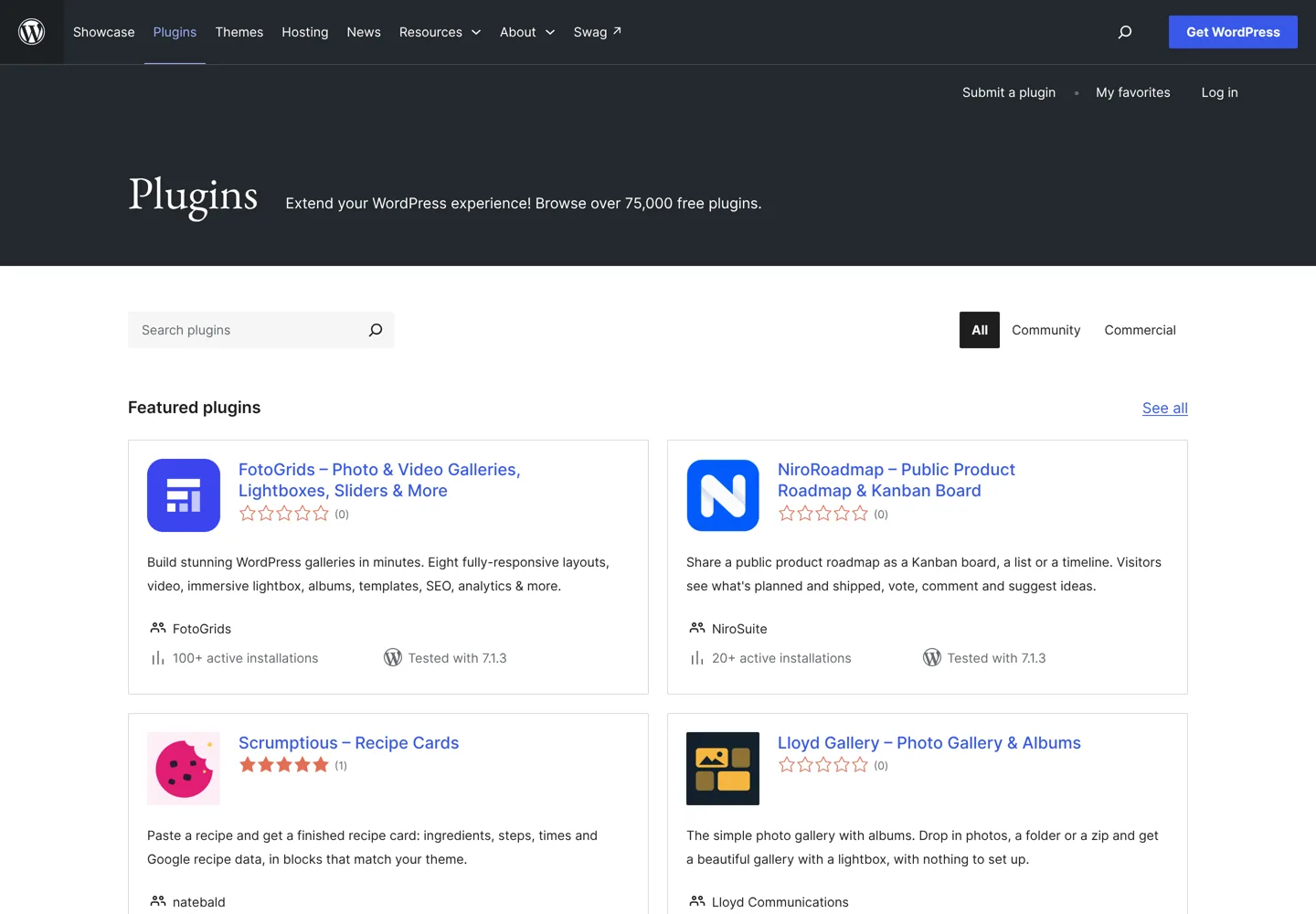Click the FotoGrids star rating

click(x=284, y=514)
